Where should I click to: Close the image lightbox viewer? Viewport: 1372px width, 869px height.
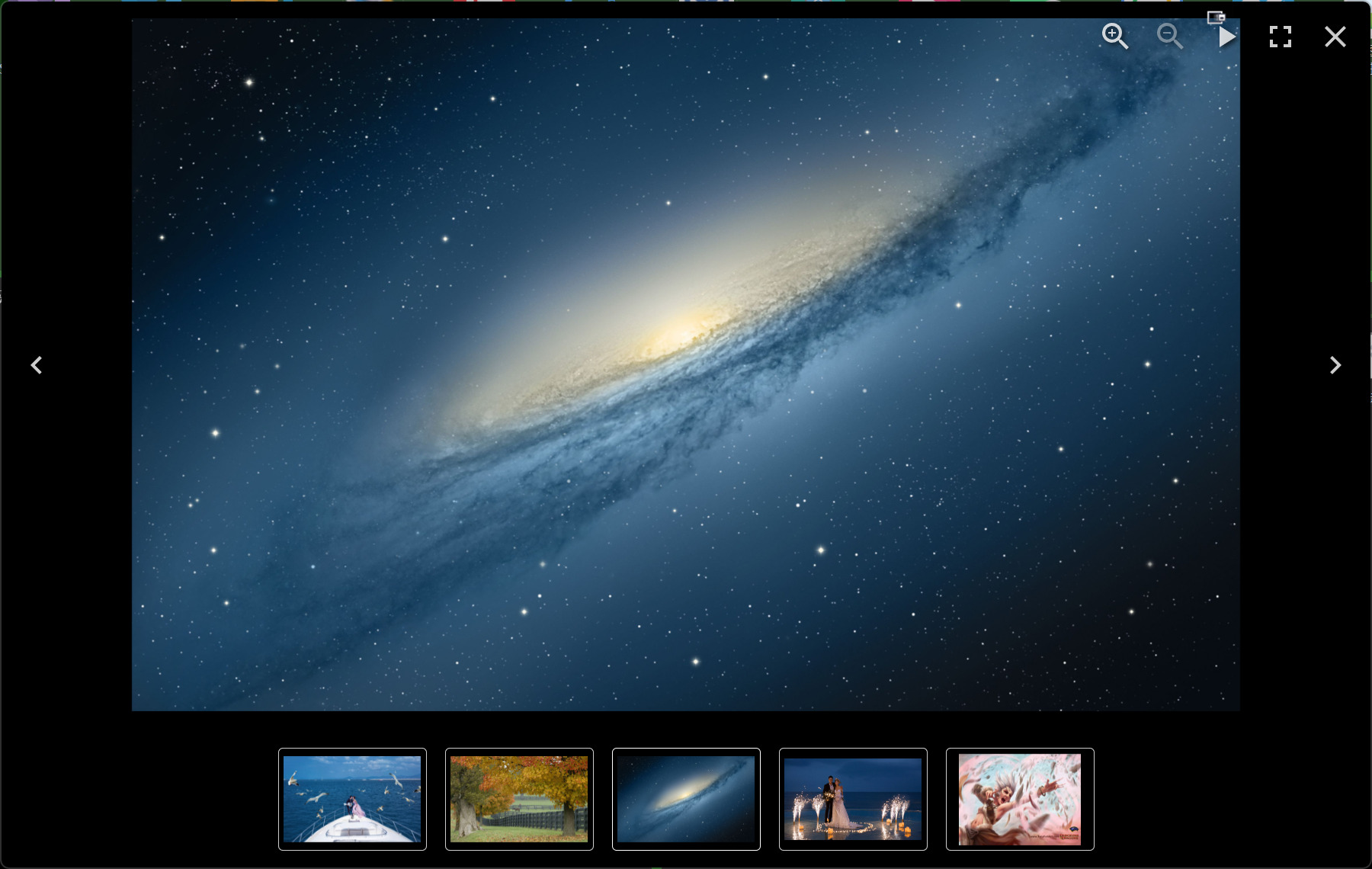1335,37
